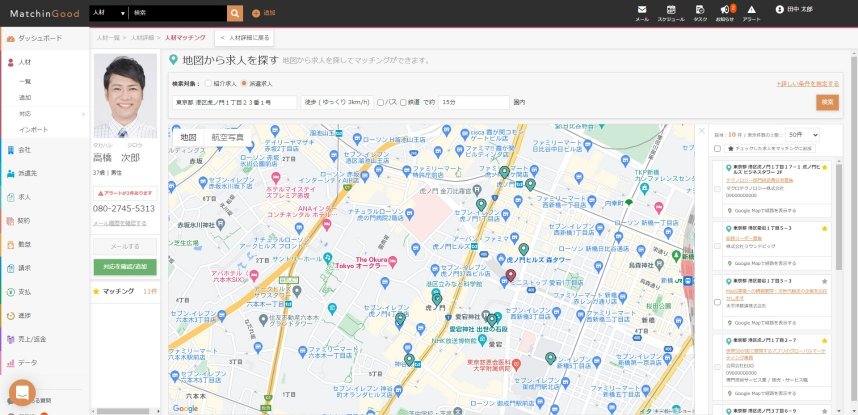This screenshot has height=415, width=858.
Task: Click the dark red selected map pin
Action: [x=510, y=274]
